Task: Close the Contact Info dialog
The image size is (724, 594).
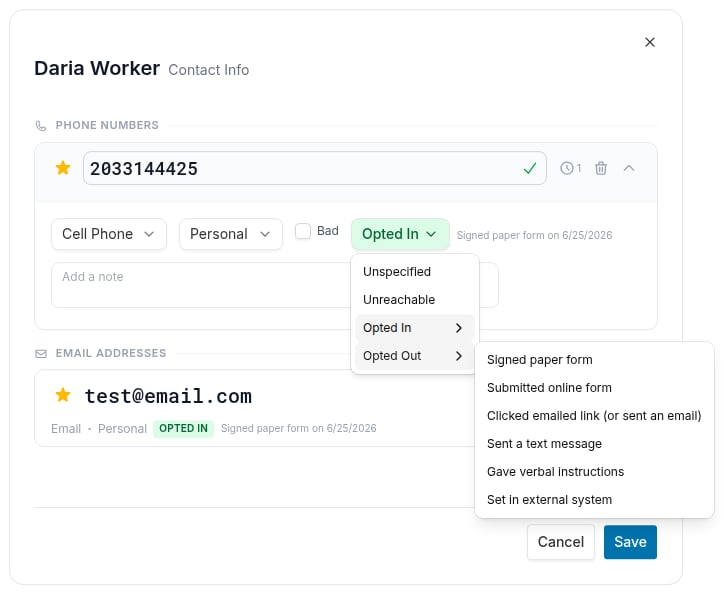Action: click(650, 42)
